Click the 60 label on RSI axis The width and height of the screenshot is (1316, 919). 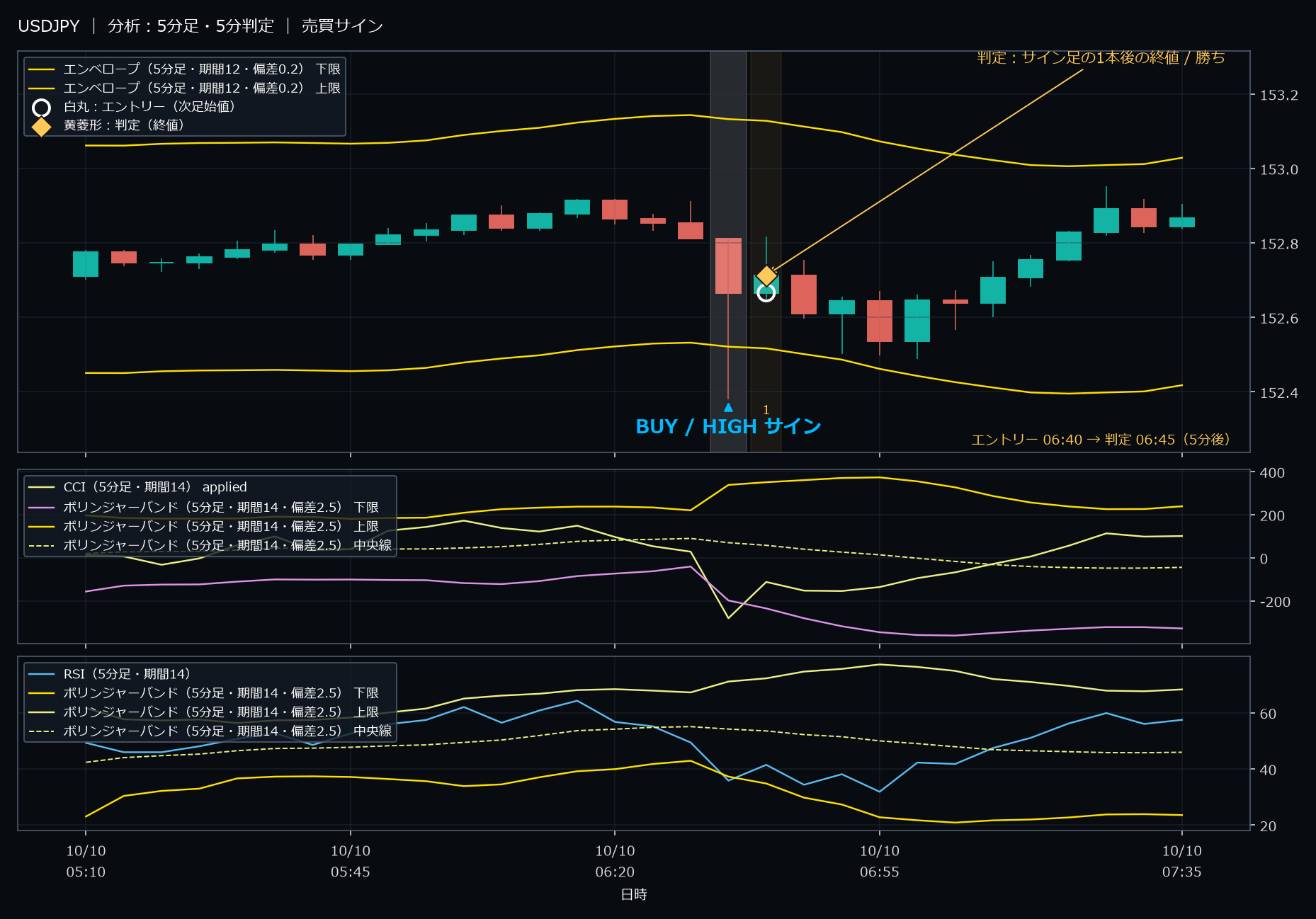coord(1268,714)
